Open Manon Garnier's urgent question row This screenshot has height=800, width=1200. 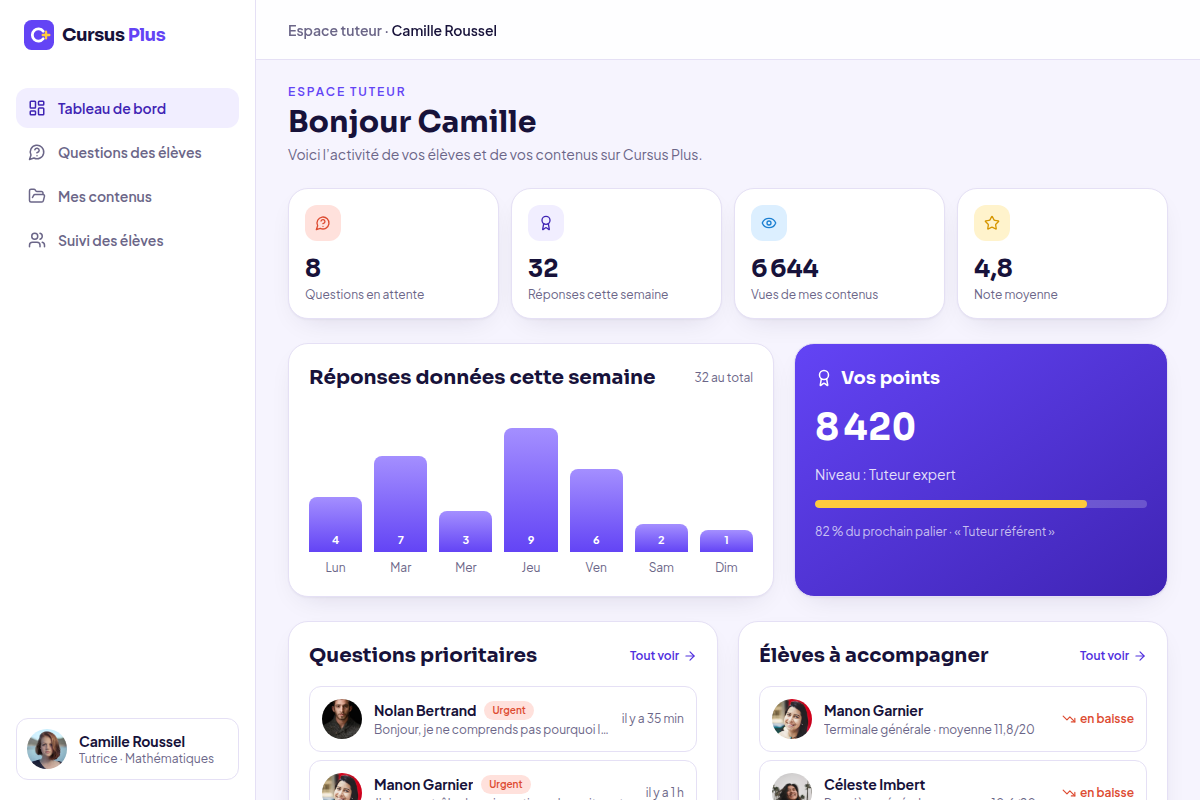pos(503,781)
